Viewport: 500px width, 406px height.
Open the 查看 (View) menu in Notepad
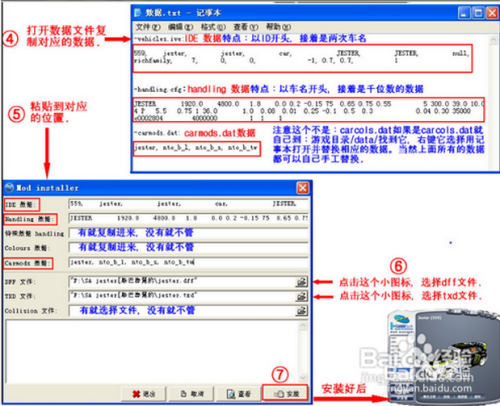pyautogui.click(x=246, y=27)
